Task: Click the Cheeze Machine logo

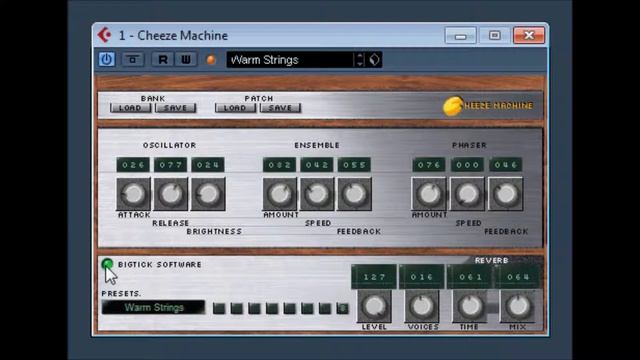Action: [488, 106]
